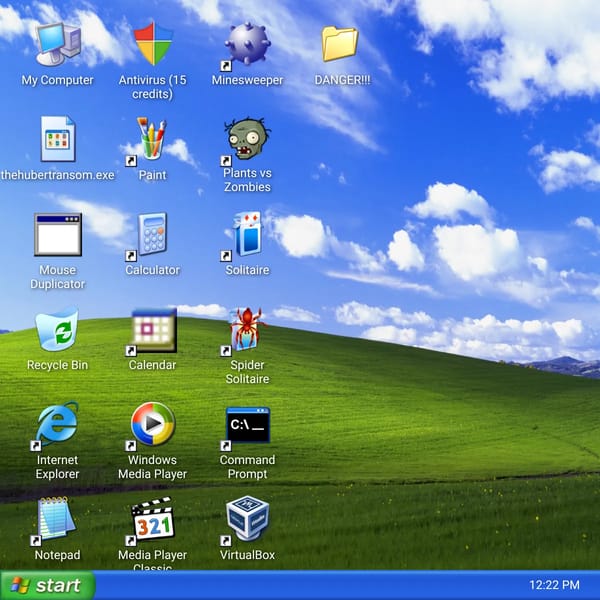Screen dimensions: 600x600
Task: Launch Antivirus (15 credits) shield icon
Action: [x=153, y=43]
